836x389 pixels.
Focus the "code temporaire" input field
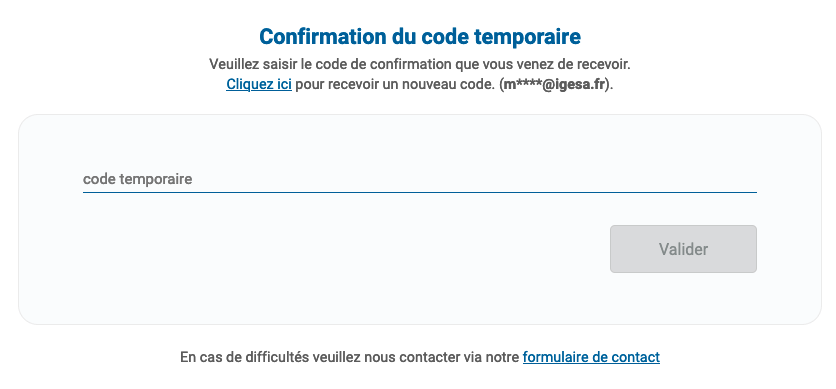click(420, 179)
